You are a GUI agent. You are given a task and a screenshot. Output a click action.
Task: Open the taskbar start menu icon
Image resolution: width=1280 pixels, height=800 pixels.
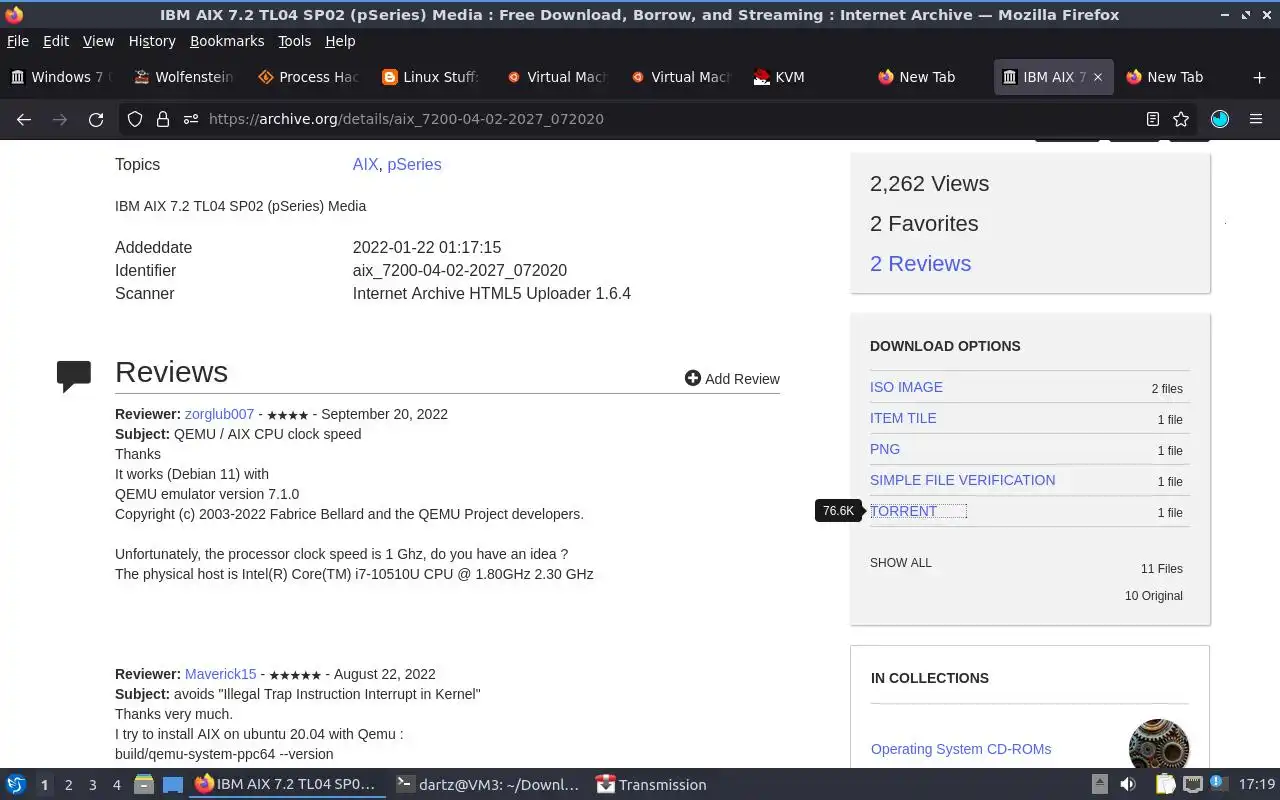coord(16,785)
